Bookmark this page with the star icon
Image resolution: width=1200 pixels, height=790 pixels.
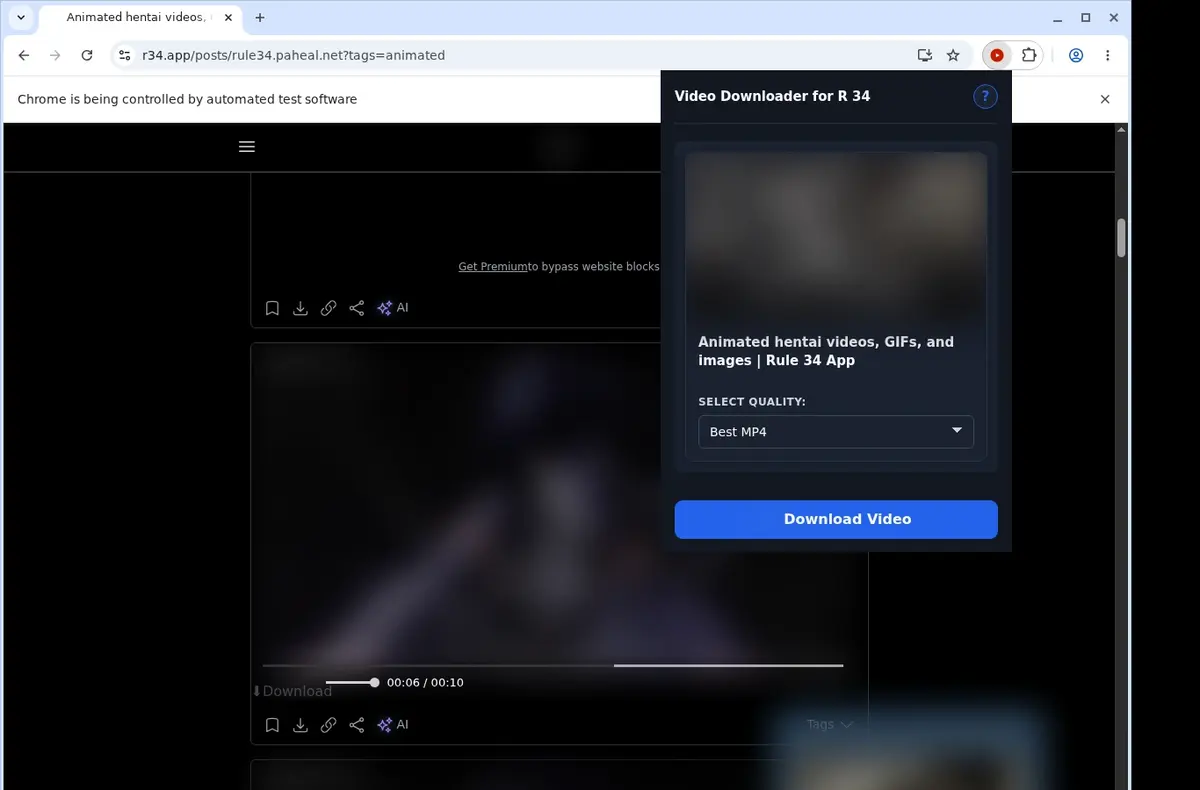(953, 55)
